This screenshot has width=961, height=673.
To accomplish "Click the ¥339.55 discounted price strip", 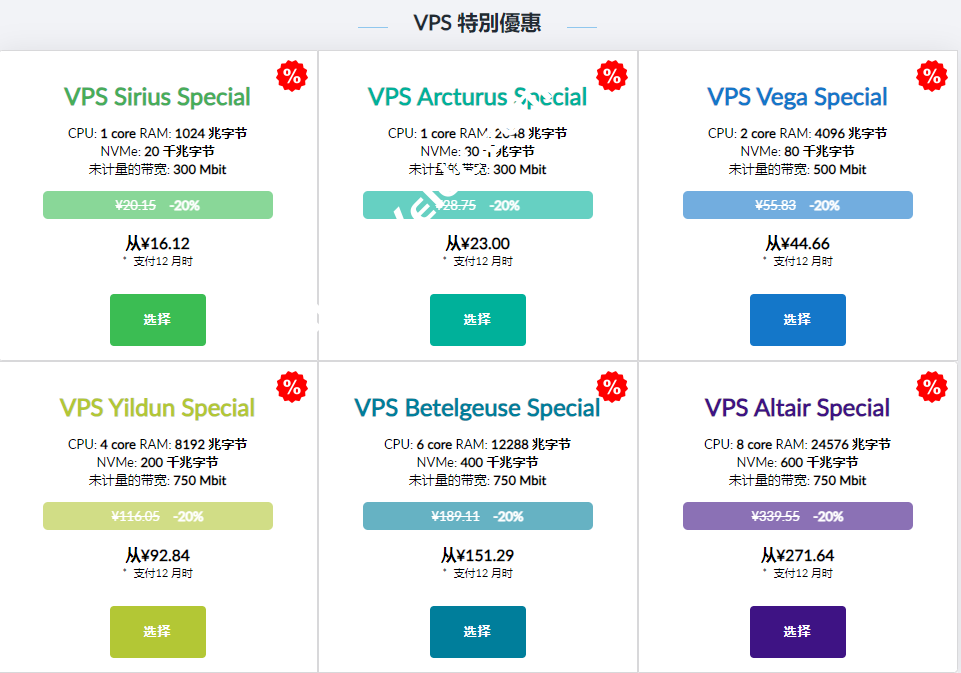I will pos(797,516).
